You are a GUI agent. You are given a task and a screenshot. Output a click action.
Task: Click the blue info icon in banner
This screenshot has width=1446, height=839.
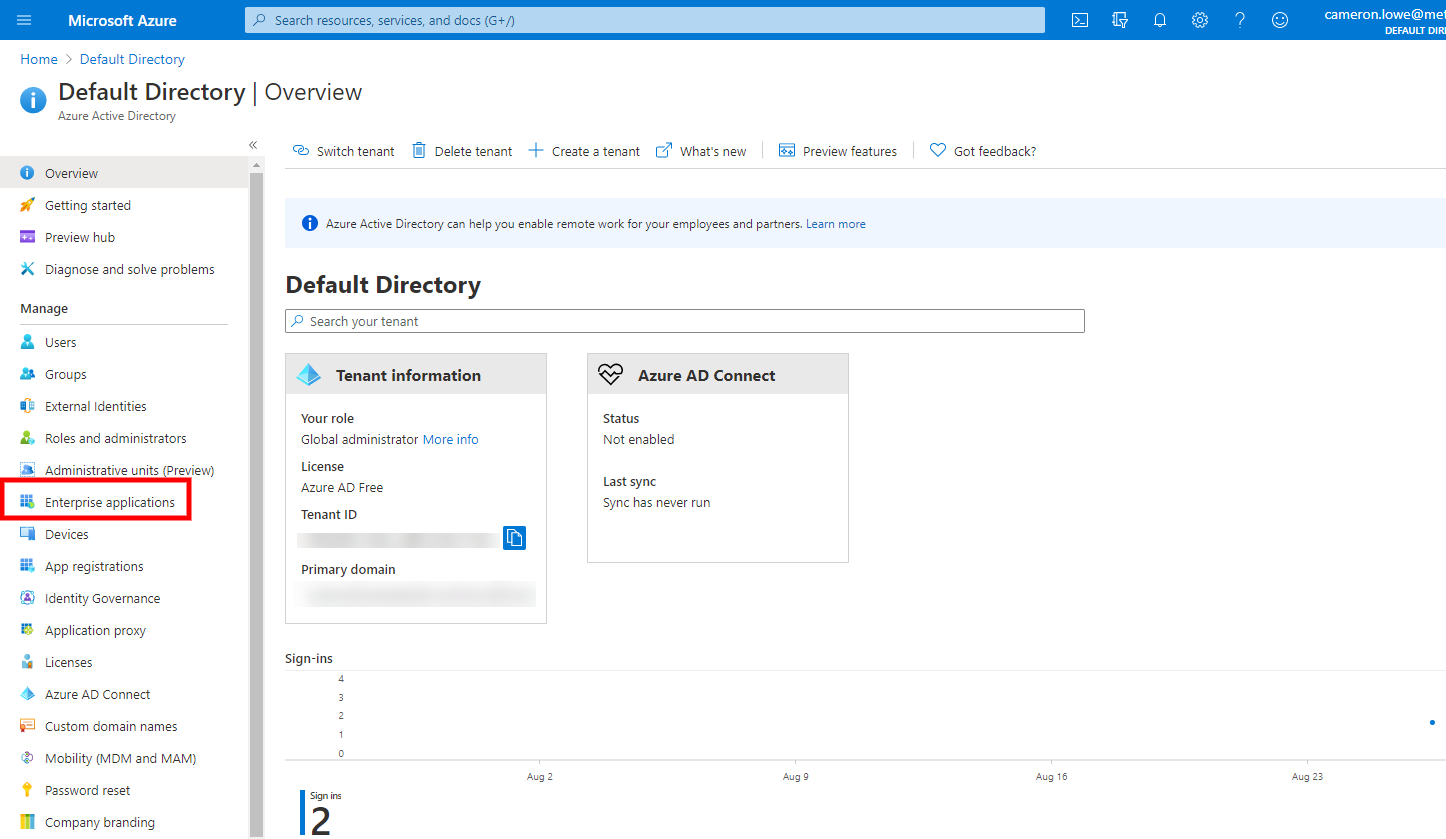pyautogui.click(x=310, y=224)
